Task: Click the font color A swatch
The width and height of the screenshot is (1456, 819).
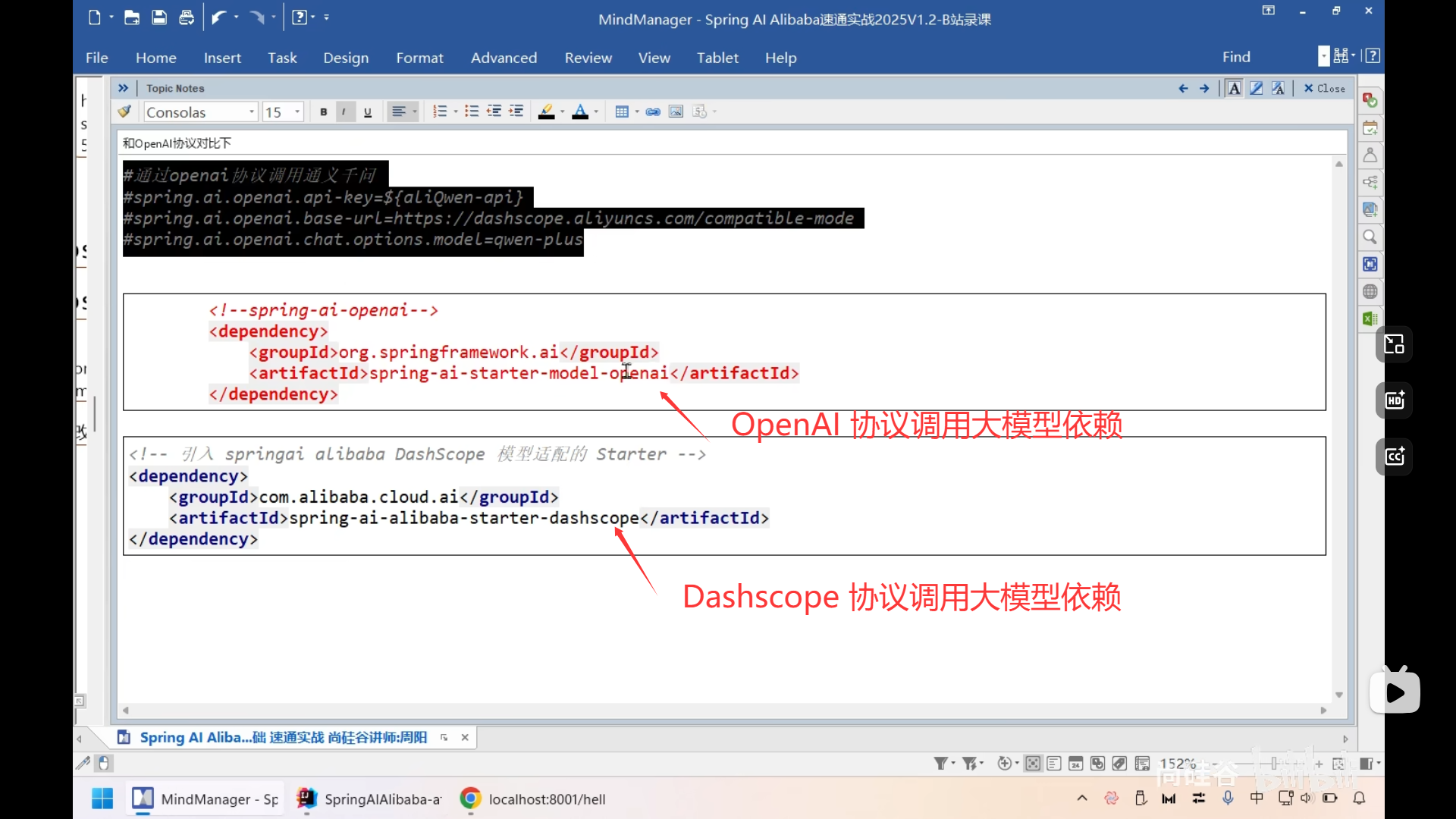Action: 580,112
